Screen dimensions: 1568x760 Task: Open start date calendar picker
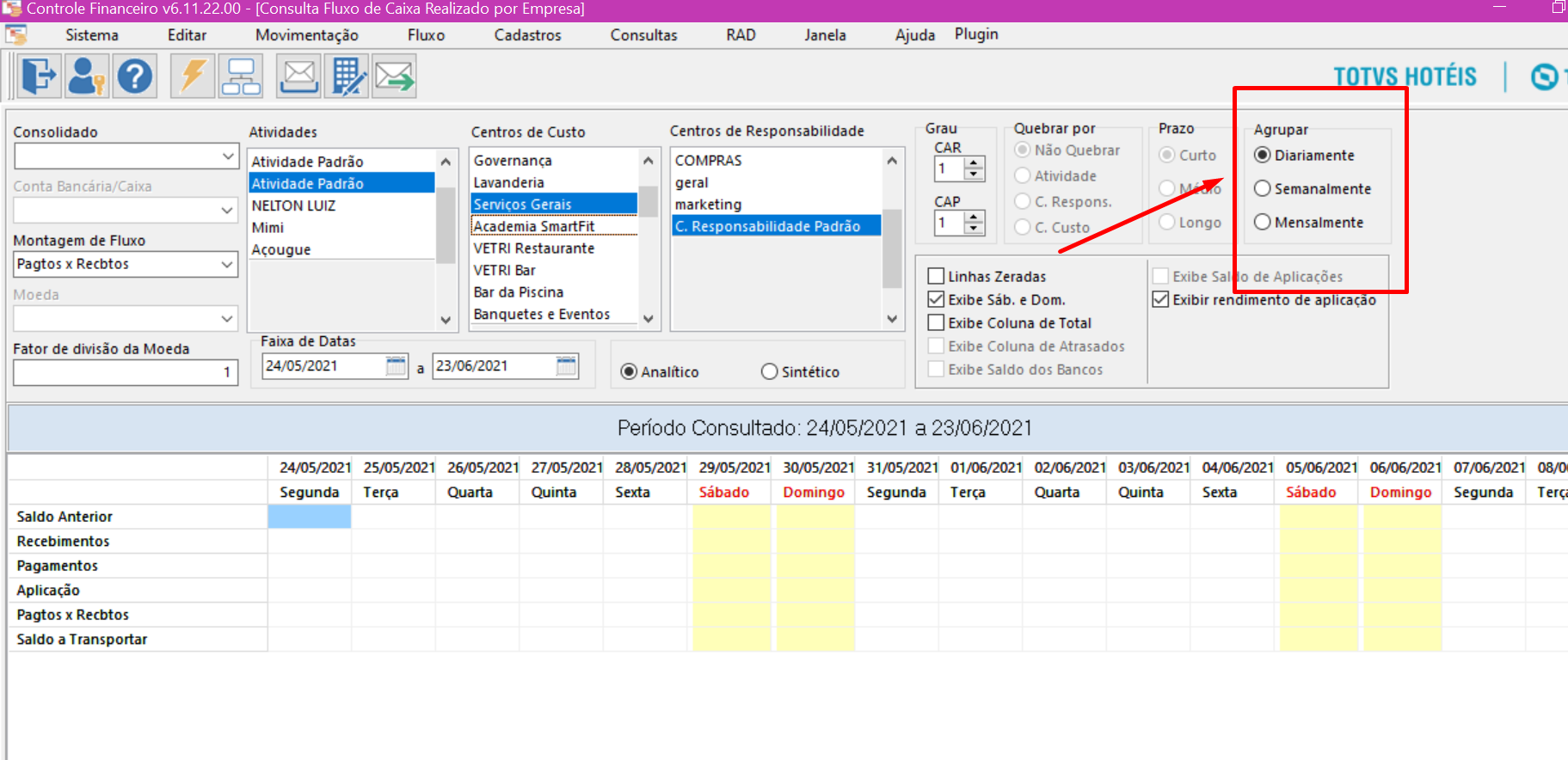(396, 366)
